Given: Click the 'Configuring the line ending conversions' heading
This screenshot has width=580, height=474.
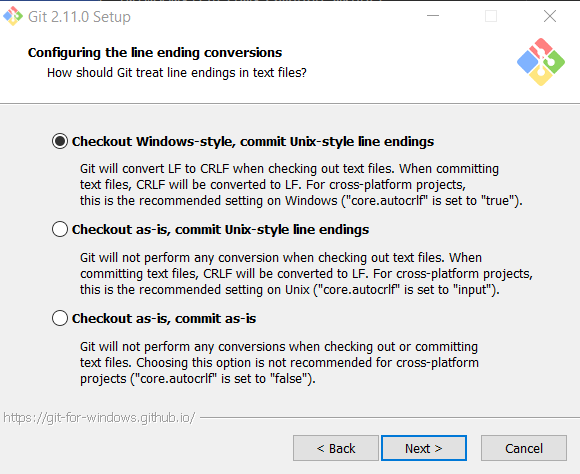Looking at the screenshot, I should [x=155, y=53].
